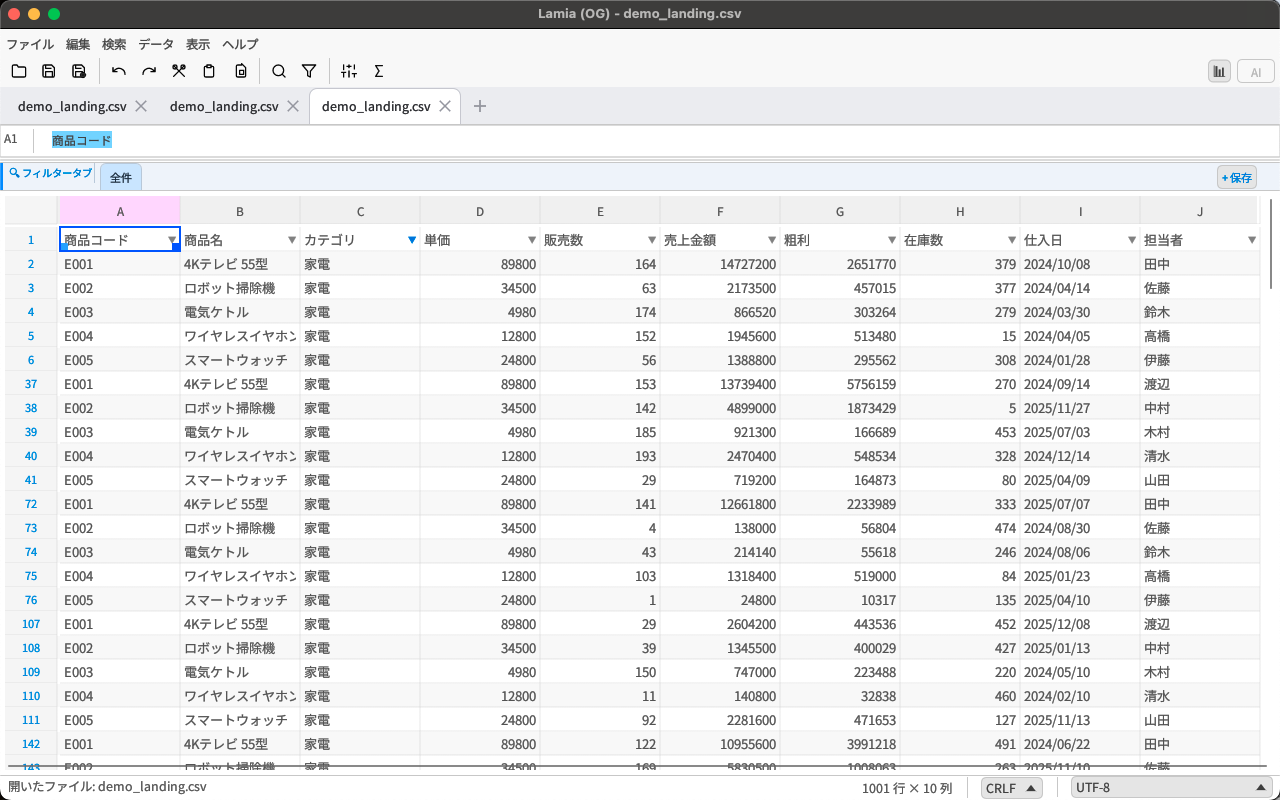Click the +保存 button
Viewport: 1280px width, 800px height.
[1237, 178]
